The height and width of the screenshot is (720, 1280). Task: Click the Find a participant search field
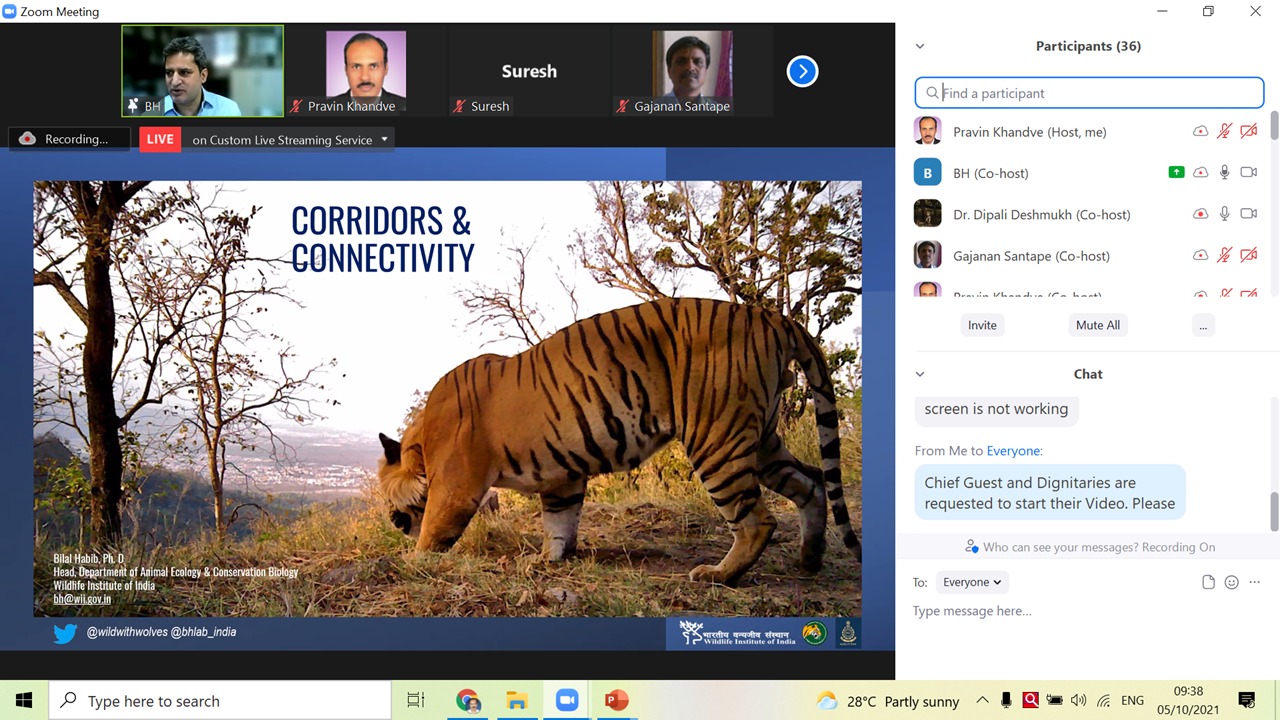1090,93
